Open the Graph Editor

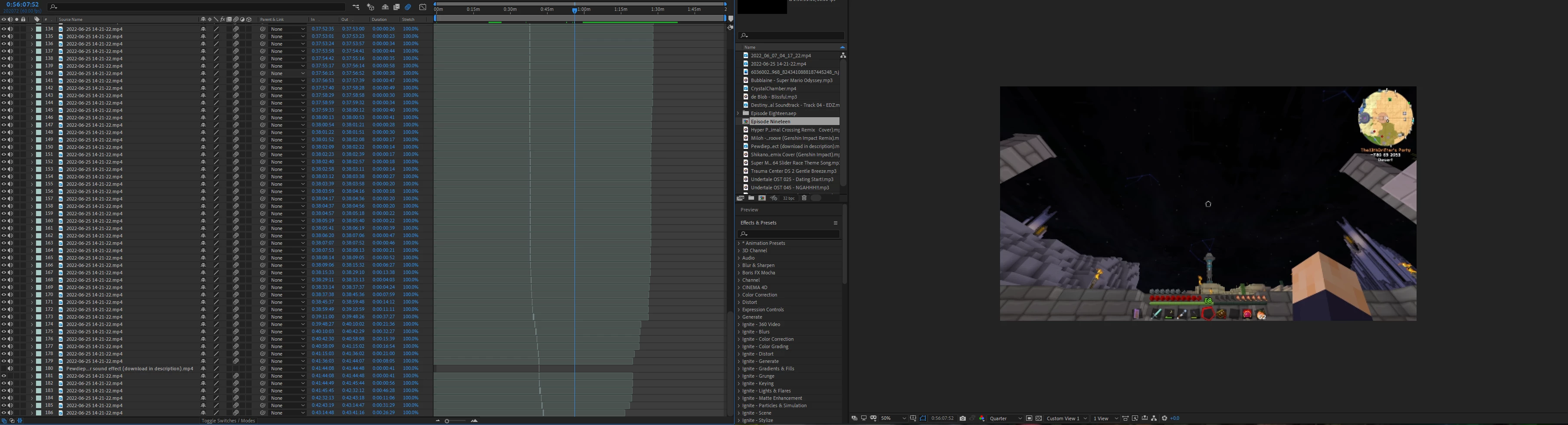423,7
